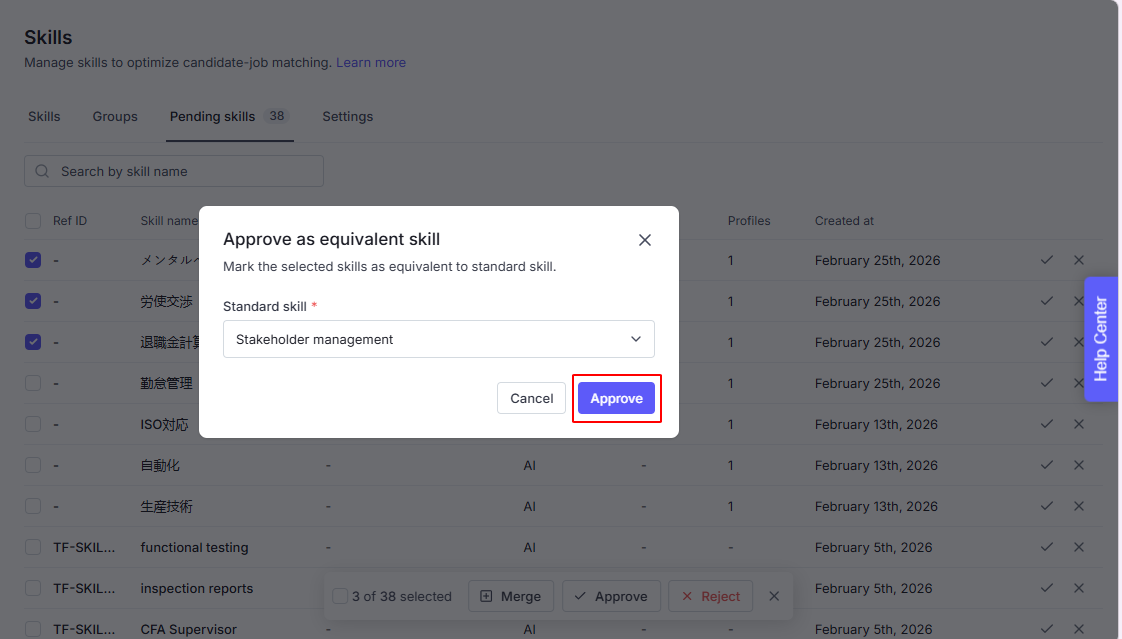Open the Standard skill dropdown
This screenshot has width=1122, height=639.
[438, 339]
